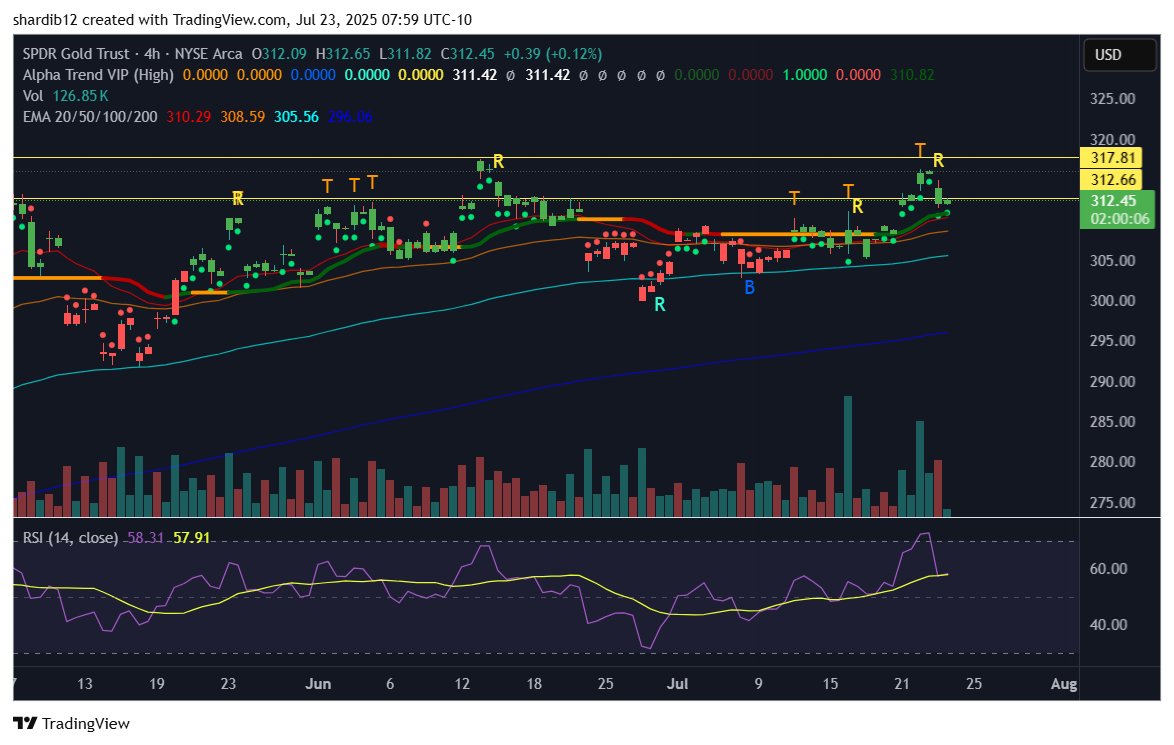Click the cyan R signal marker below candles

(660, 305)
